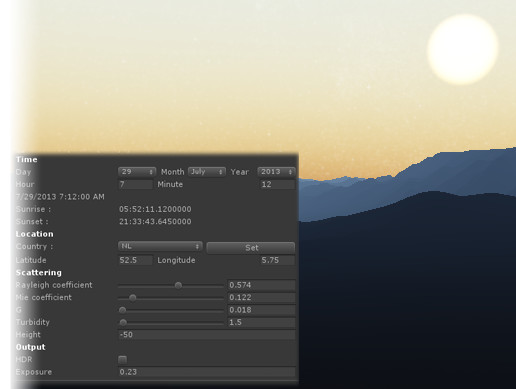Click the Minute label
Screen dimensions: 516x389
pos(170,184)
